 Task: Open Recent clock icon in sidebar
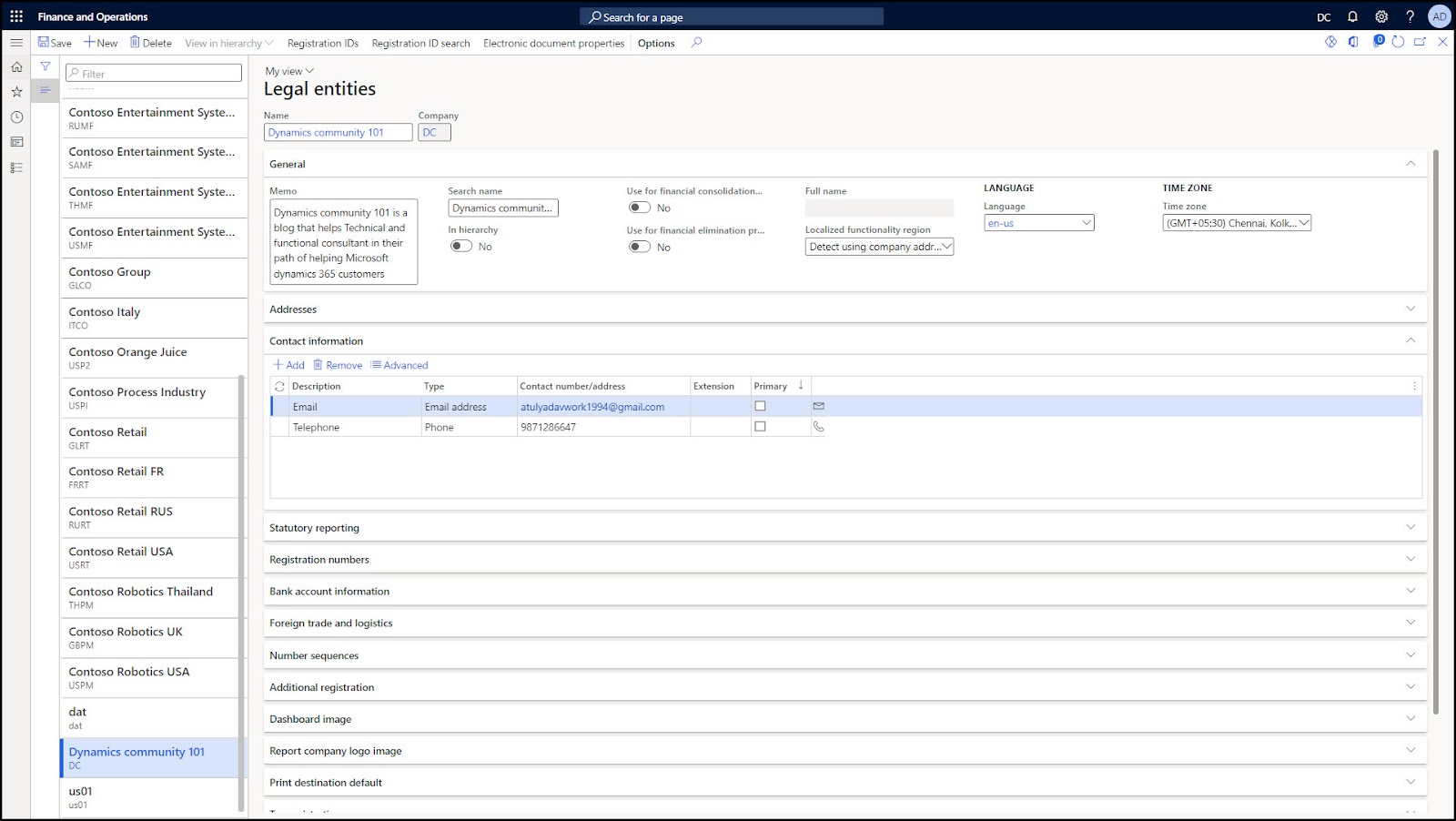(x=16, y=117)
